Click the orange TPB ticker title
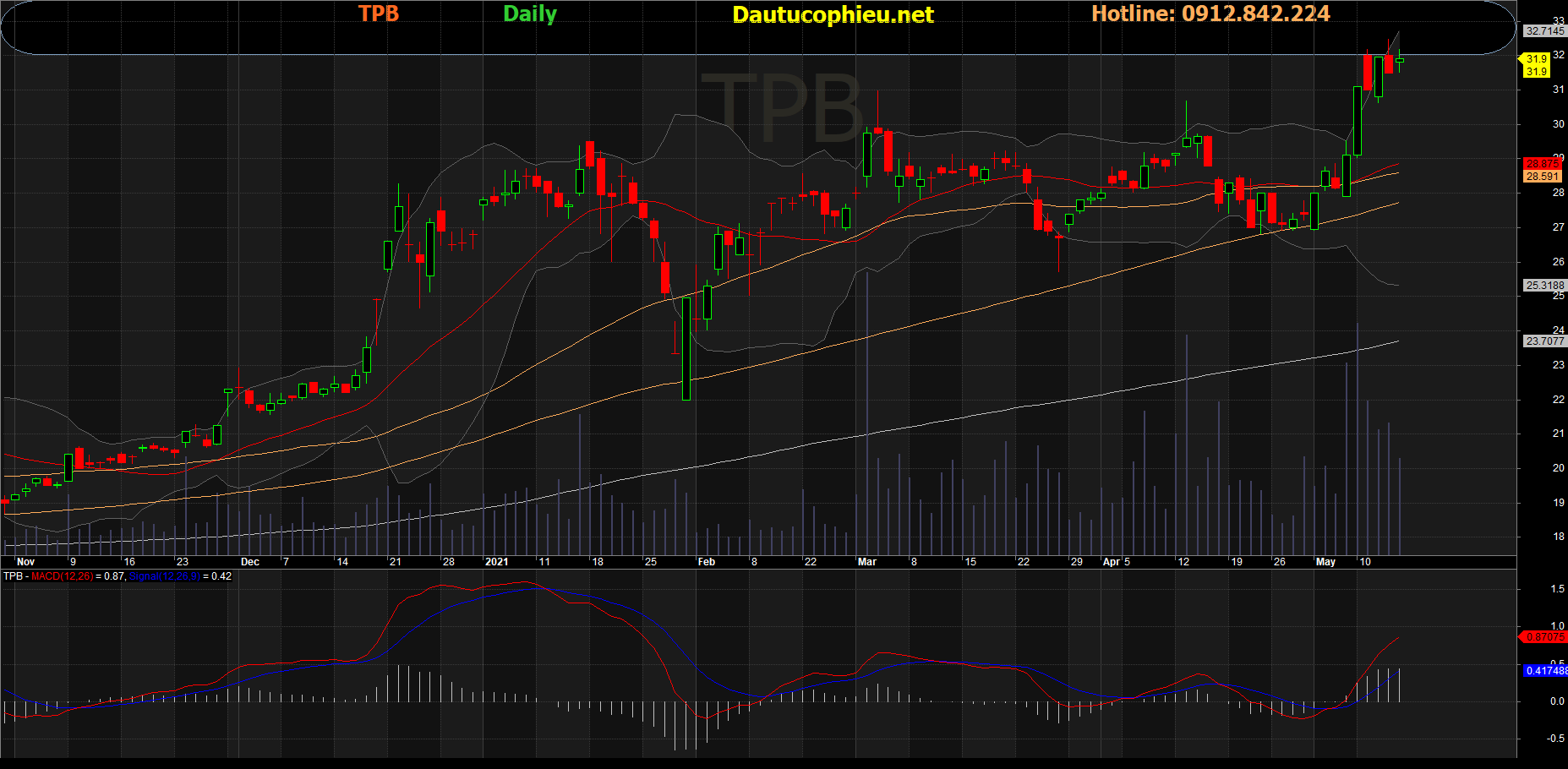 pyautogui.click(x=378, y=14)
